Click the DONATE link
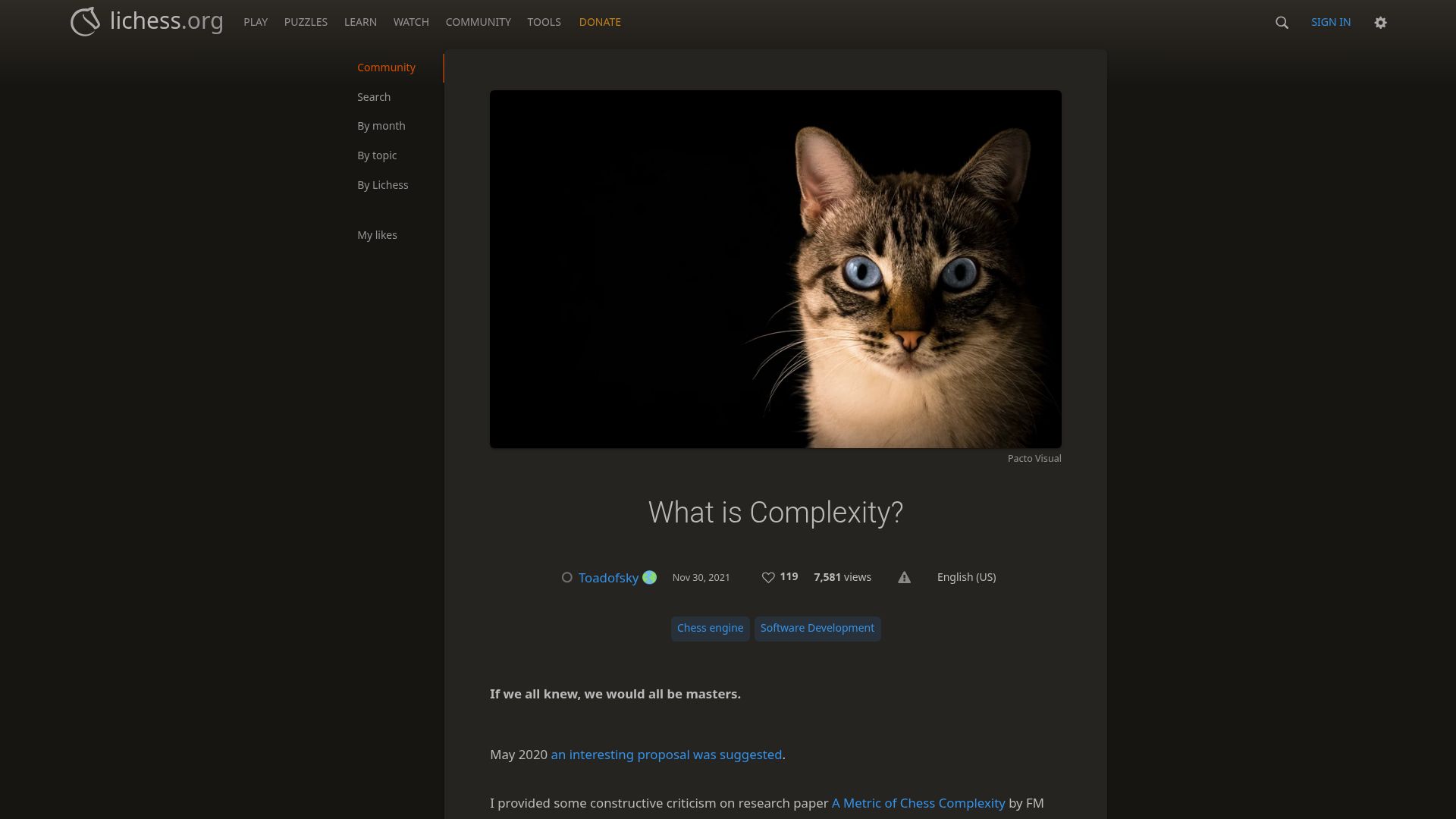 (600, 22)
